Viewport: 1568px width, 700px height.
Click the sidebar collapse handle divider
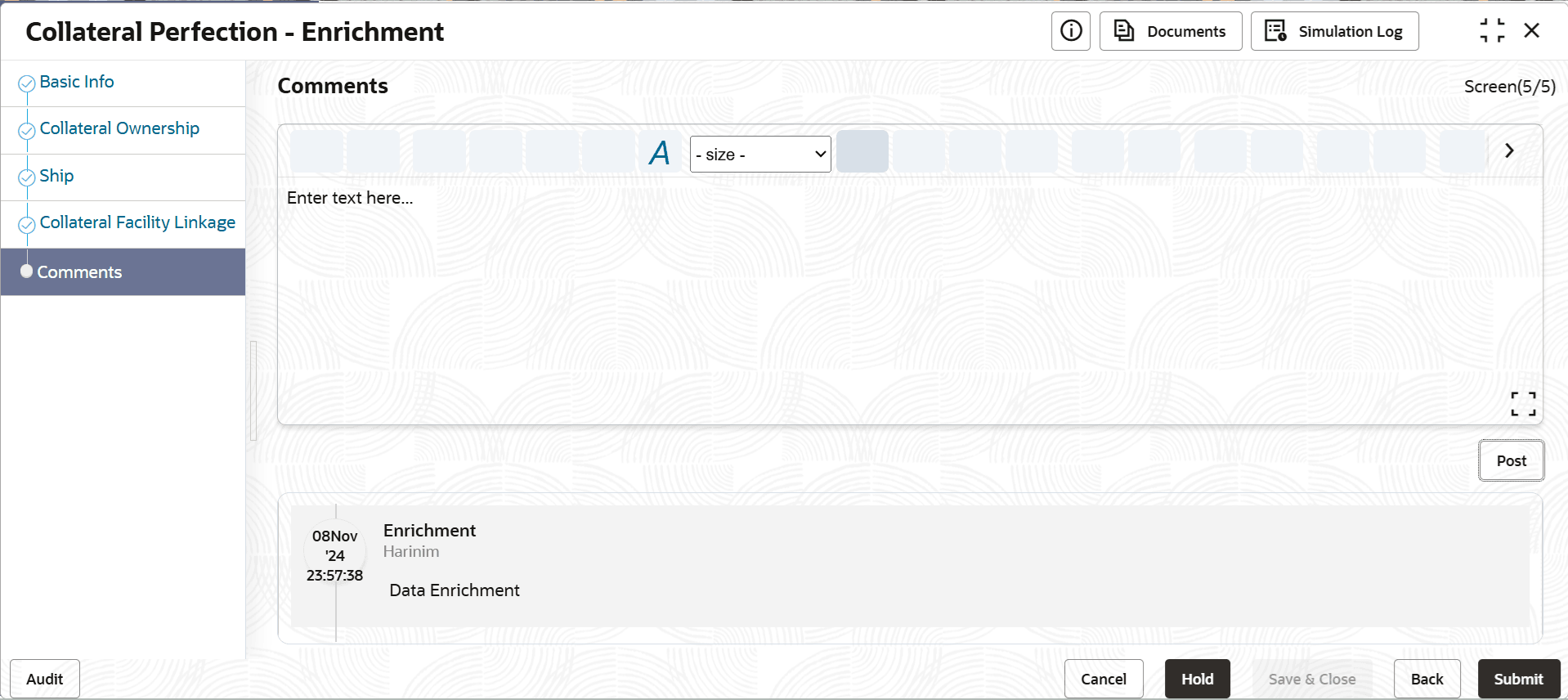pos(253,391)
